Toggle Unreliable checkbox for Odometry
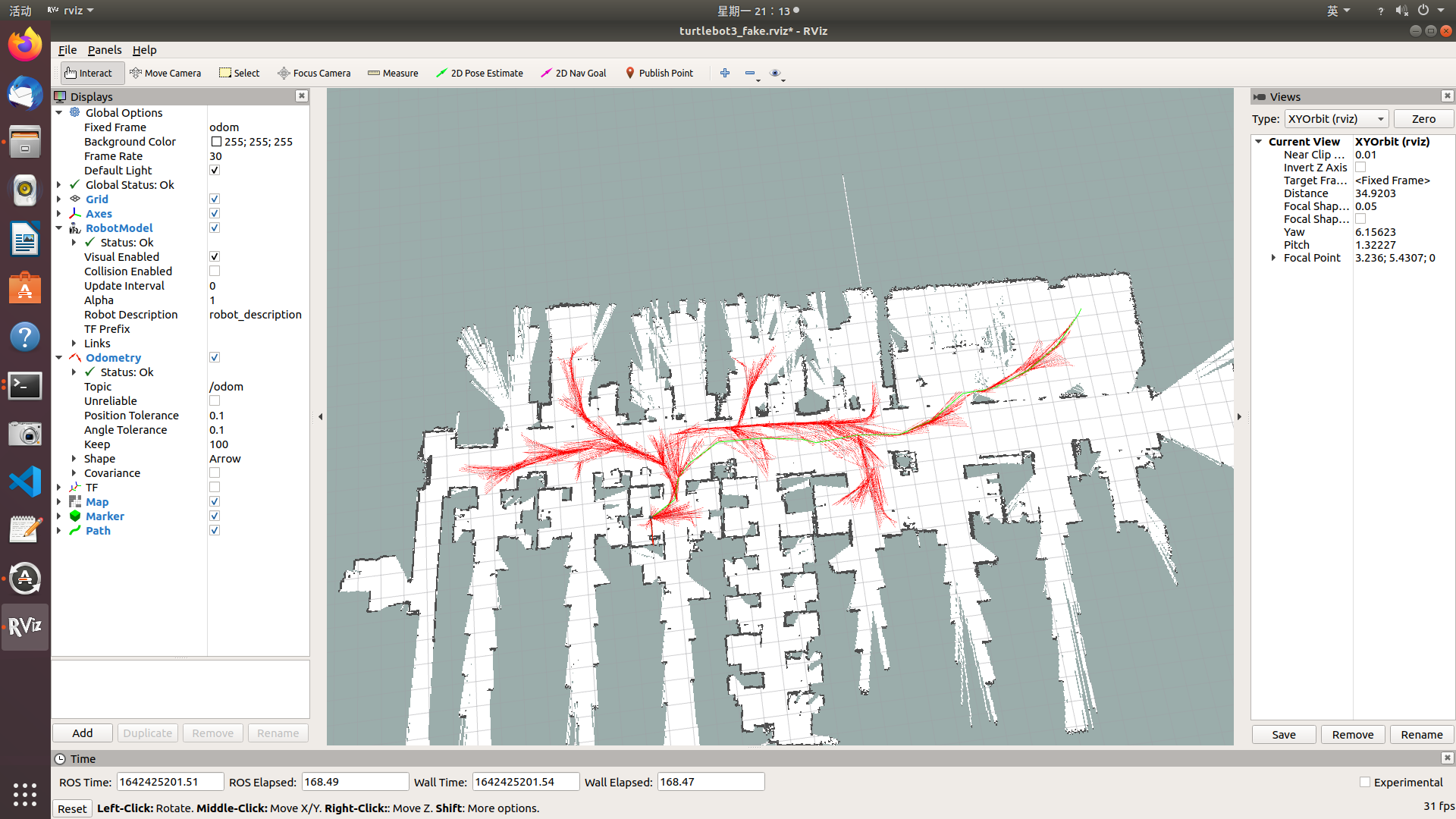 pyautogui.click(x=214, y=401)
